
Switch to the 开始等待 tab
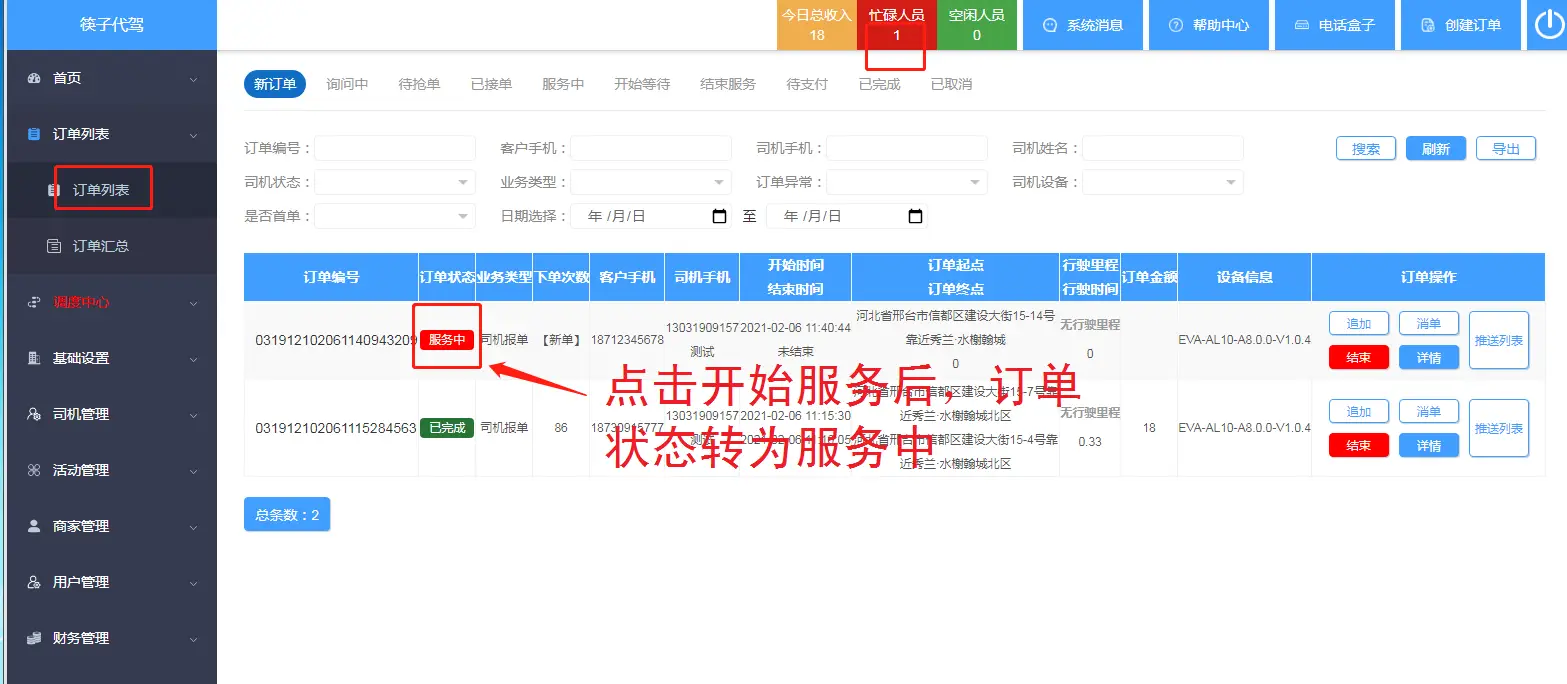click(642, 84)
